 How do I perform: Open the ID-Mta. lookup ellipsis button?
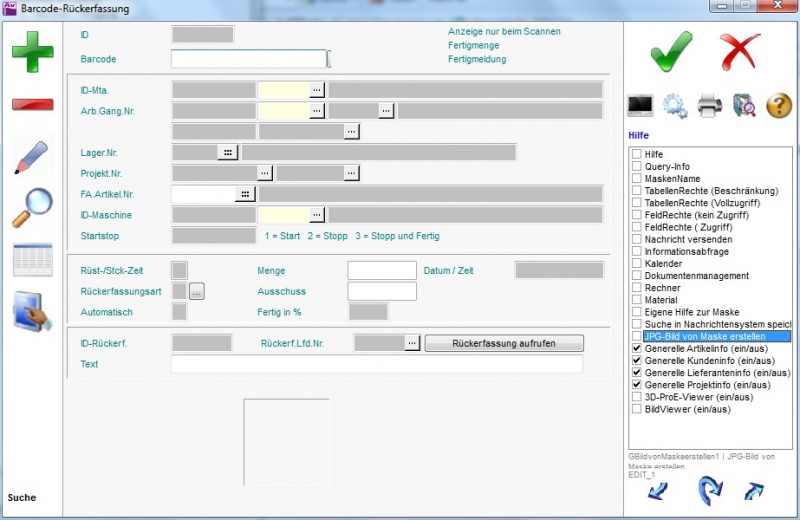tap(317, 90)
